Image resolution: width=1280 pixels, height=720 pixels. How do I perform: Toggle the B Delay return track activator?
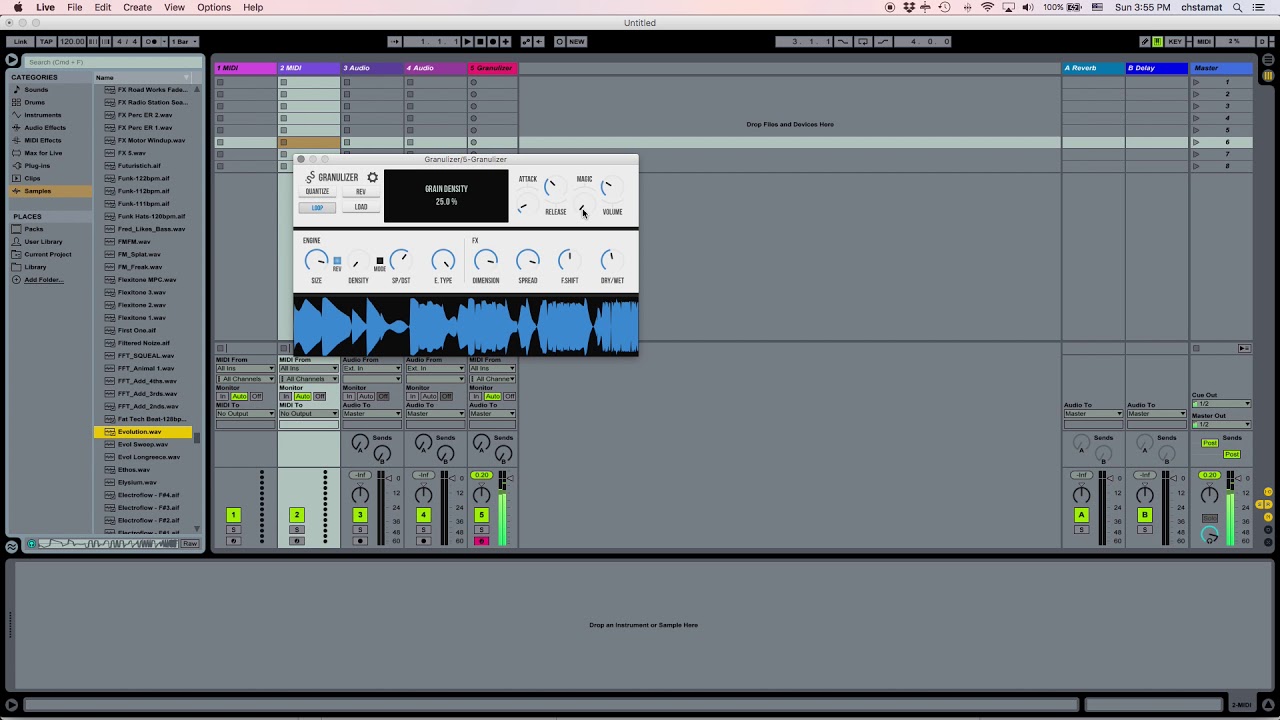[1144, 515]
